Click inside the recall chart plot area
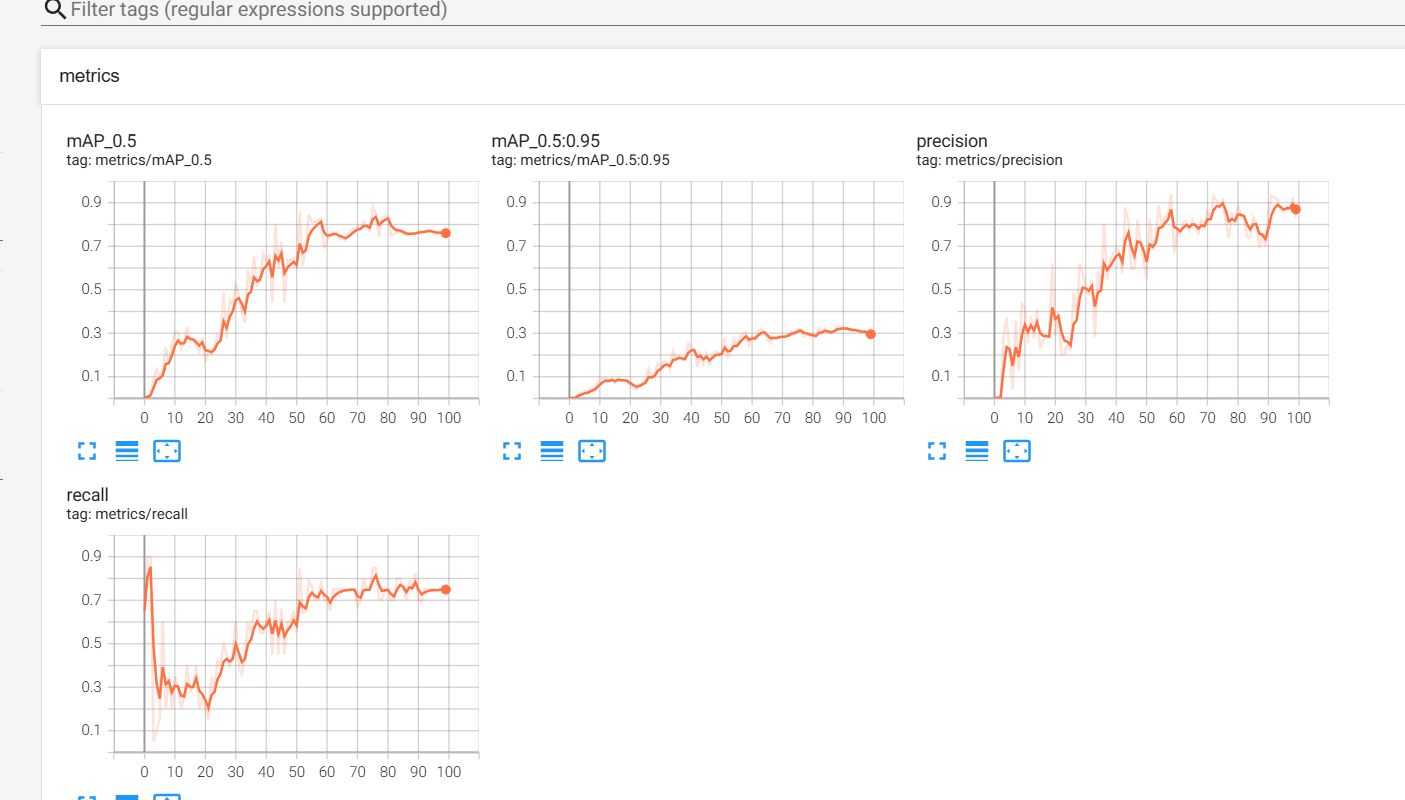This screenshot has width=1405, height=800. click(x=297, y=644)
